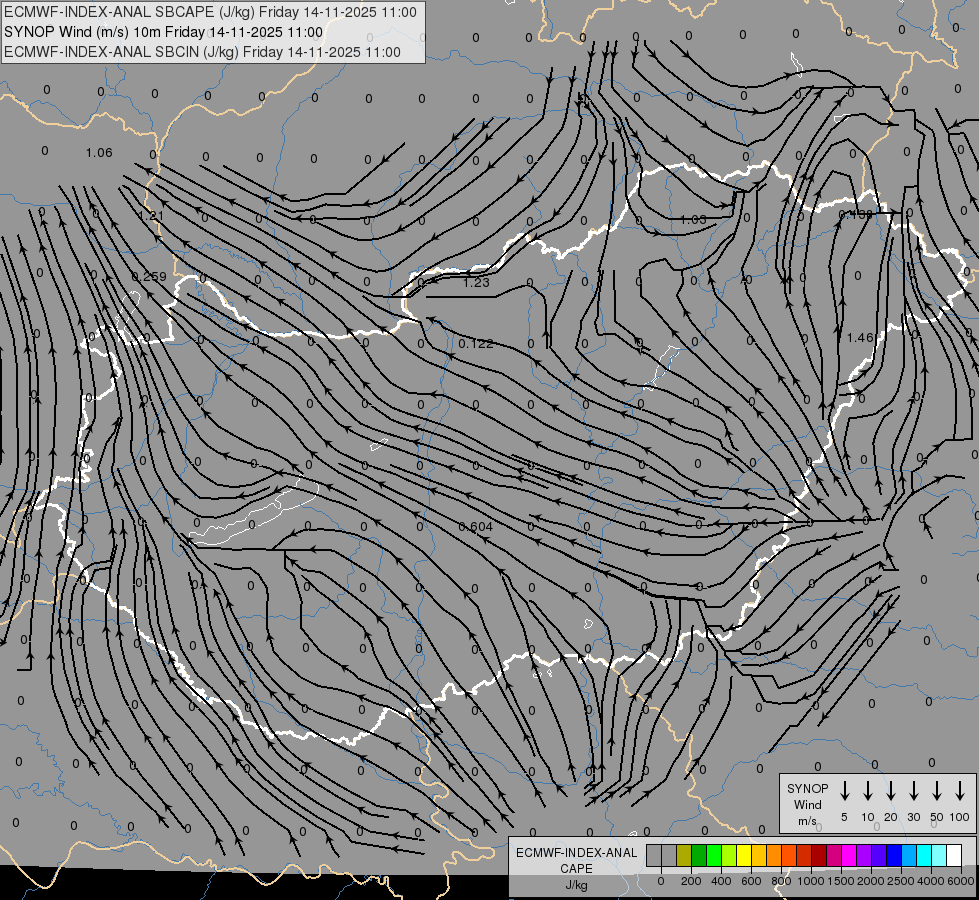Click the 1.05 value on the map
Viewport: 979px width, 900px height.
click(x=693, y=219)
